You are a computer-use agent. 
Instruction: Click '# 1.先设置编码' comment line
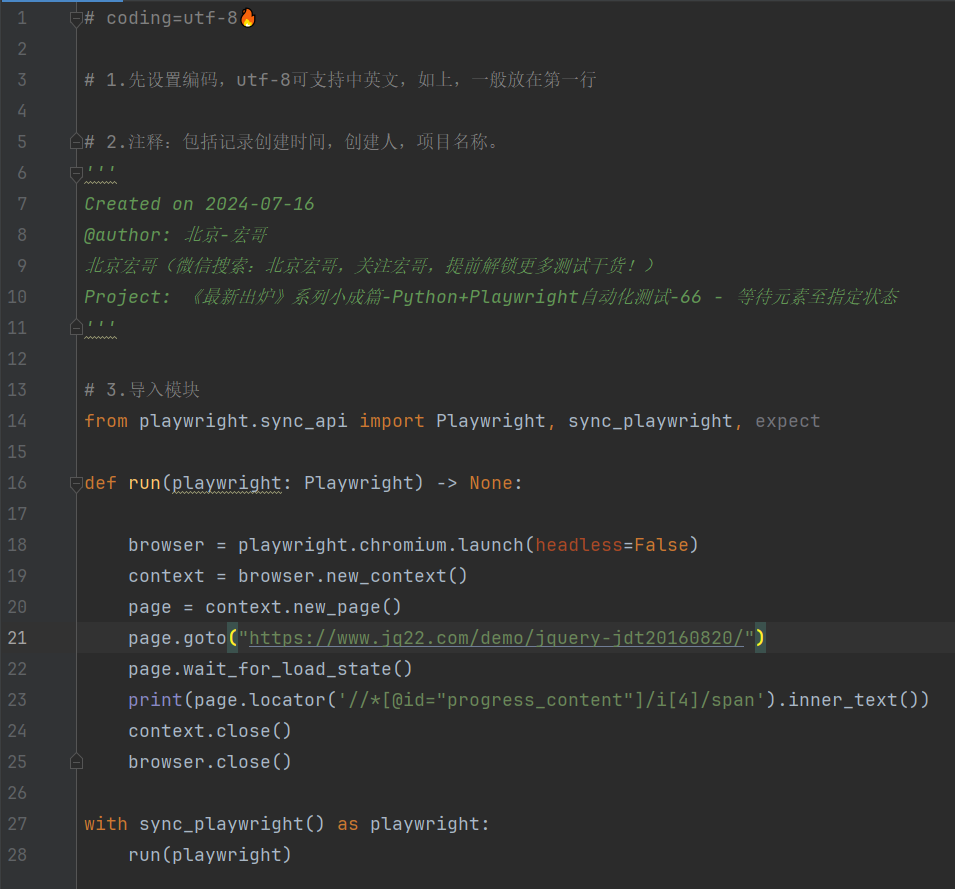click(x=340, y=80)
